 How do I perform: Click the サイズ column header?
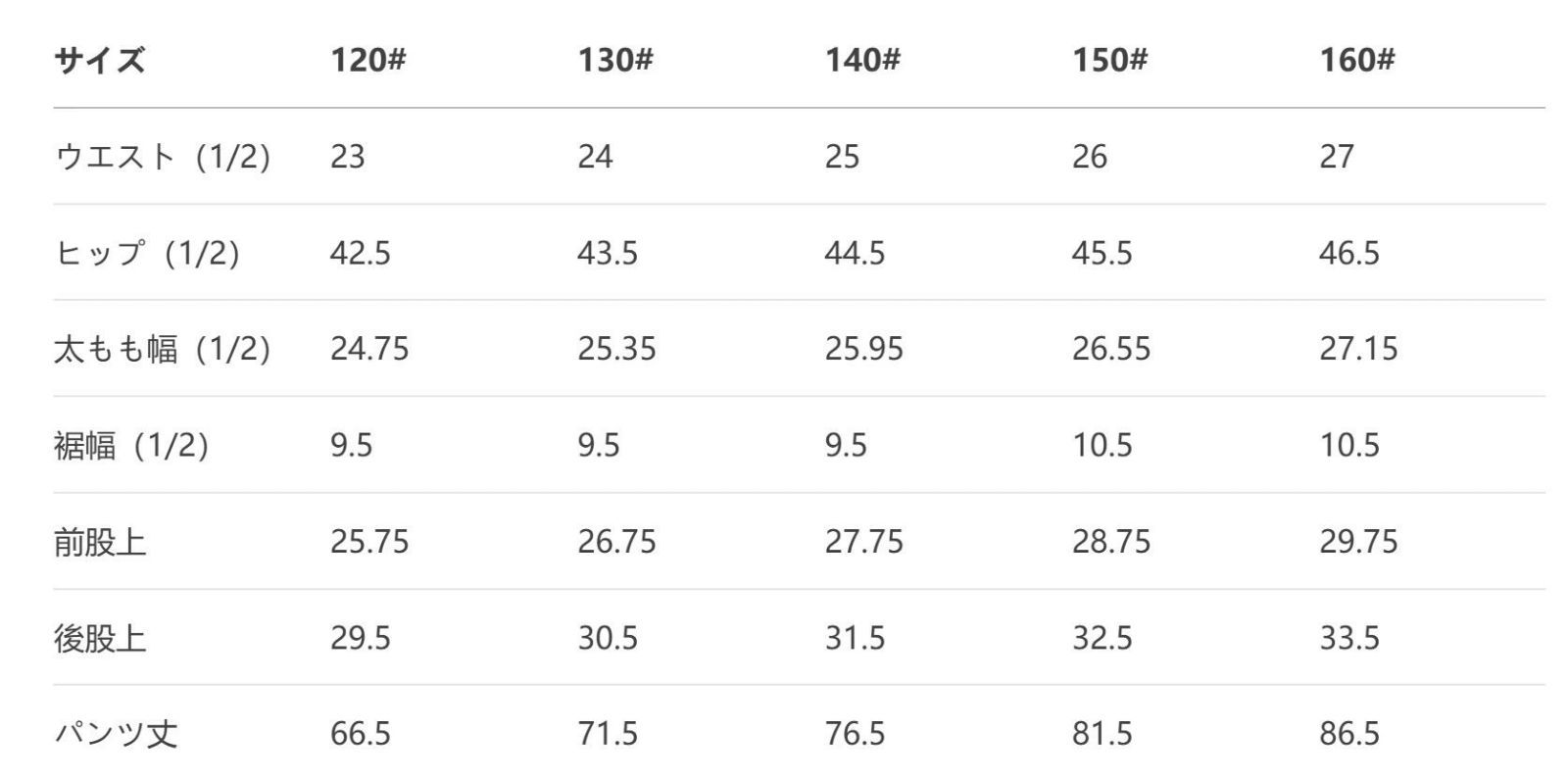point(99,61)
